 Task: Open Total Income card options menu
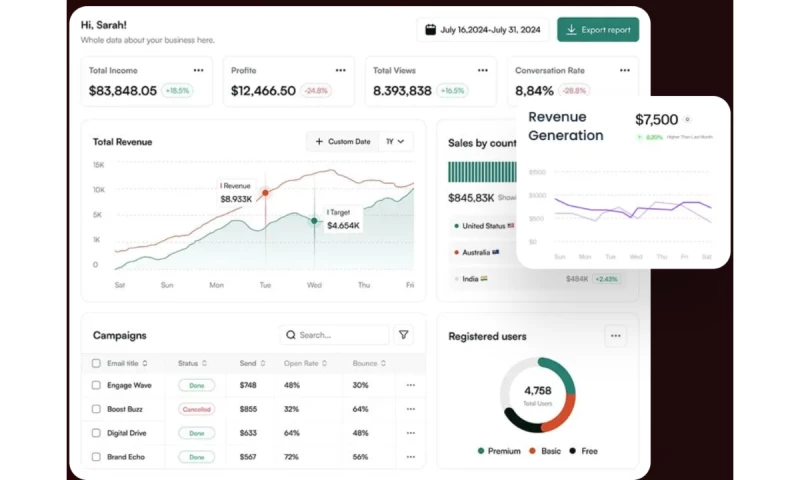199,70
